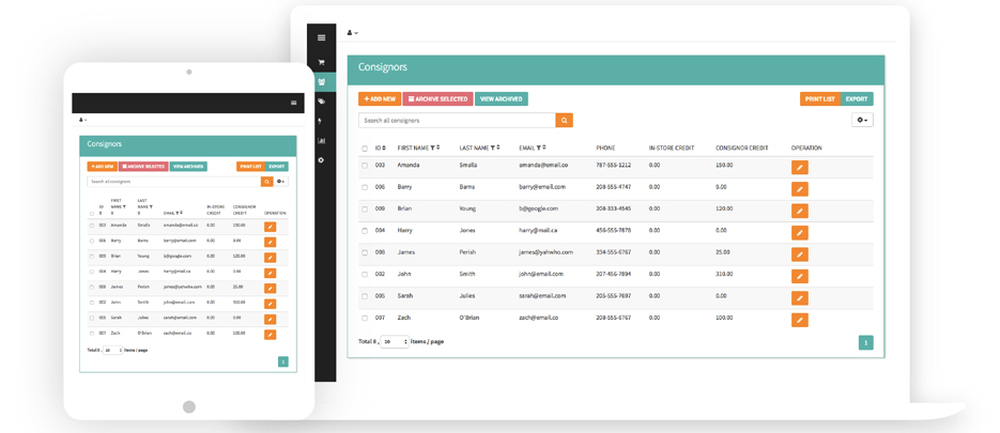The height and width of the screenshot is (433, 1000).
Task: Click the tablet's orange search icon
Action: (x=267, y=182)
